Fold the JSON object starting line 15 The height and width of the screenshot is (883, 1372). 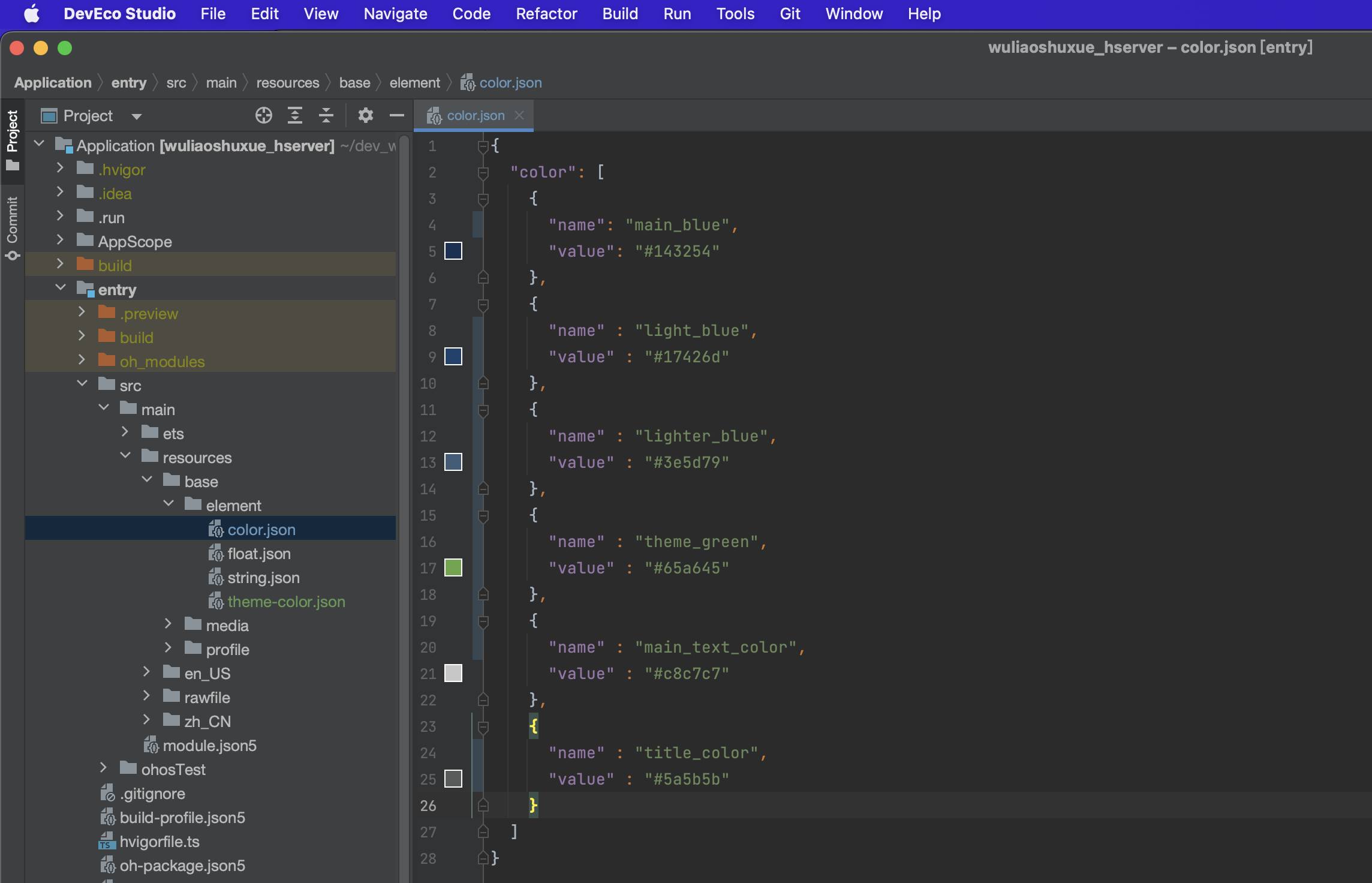[483, 516]
